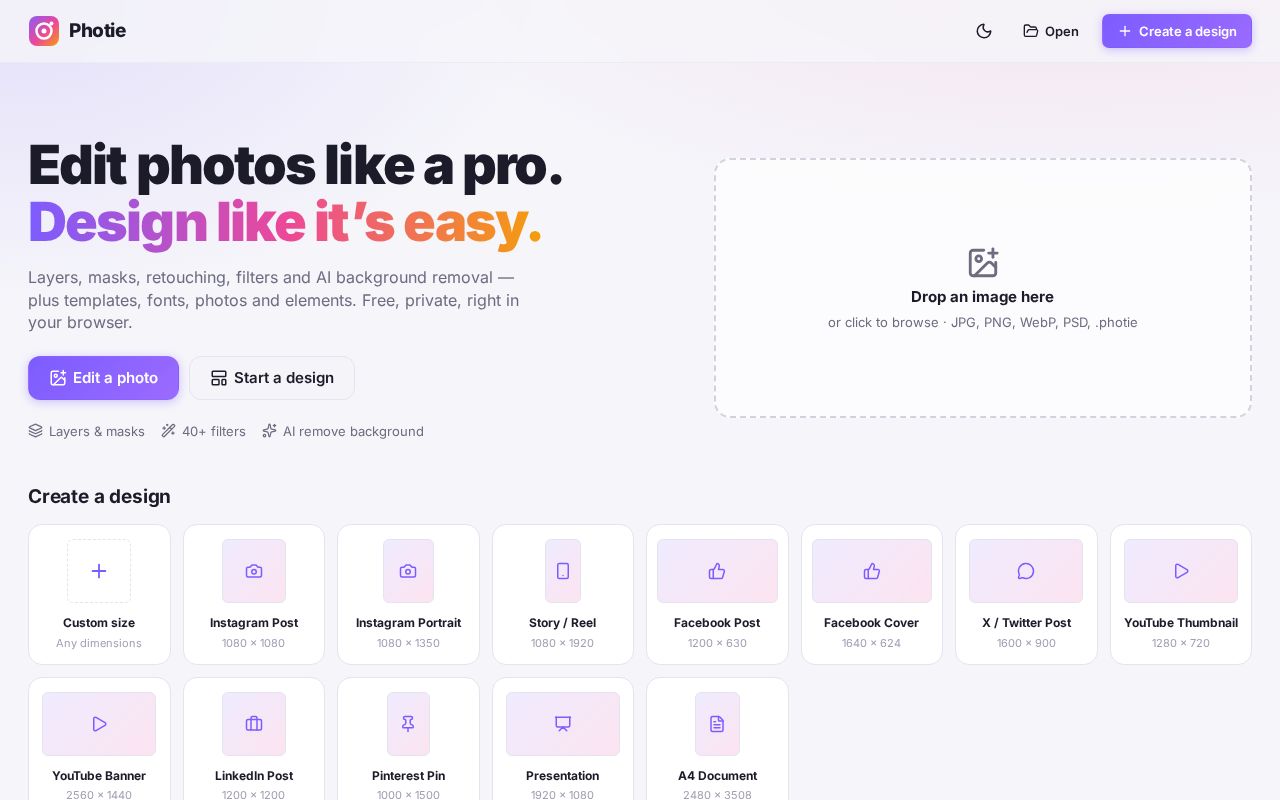Select Instagram Post camera icon
Image resolution: width=1280 pixels, height=800 pixels.
254,571
